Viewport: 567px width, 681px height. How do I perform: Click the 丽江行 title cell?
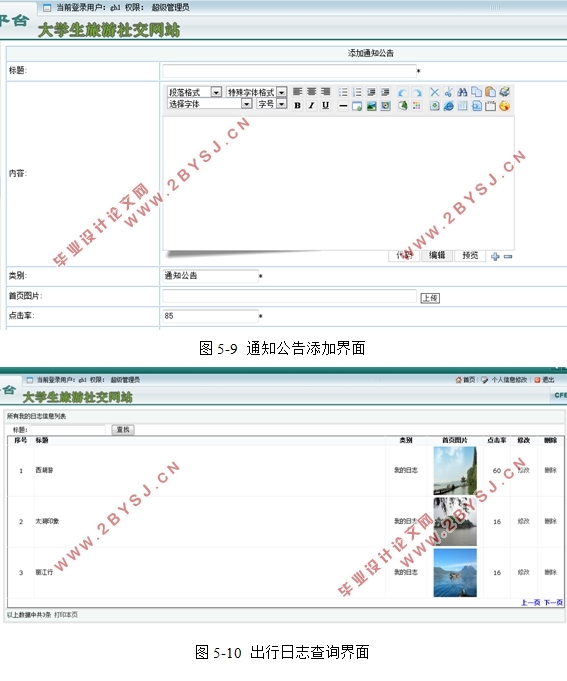pos(44,572)
